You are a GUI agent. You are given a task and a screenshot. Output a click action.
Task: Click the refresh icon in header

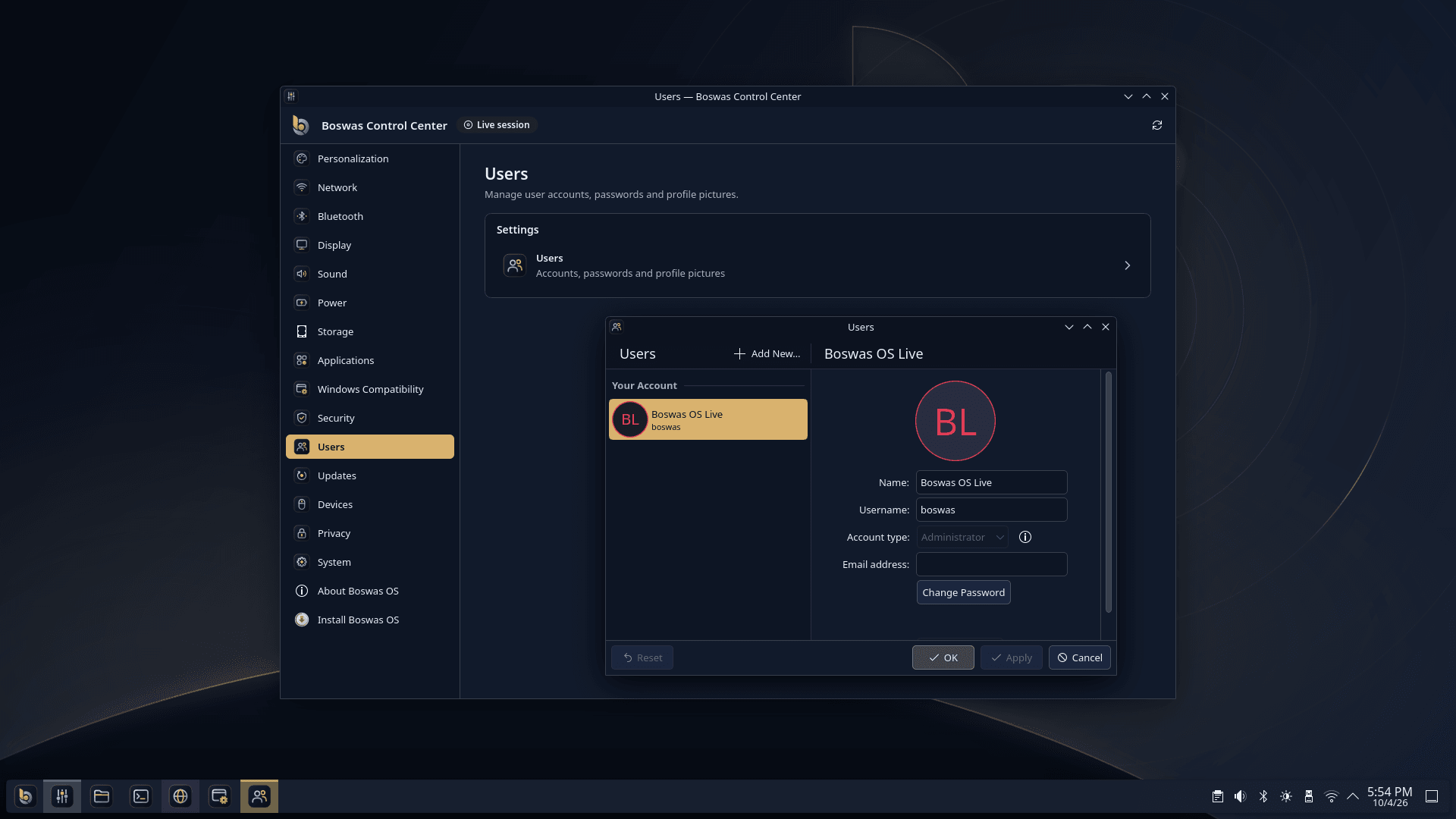(x=1157, y=125)
